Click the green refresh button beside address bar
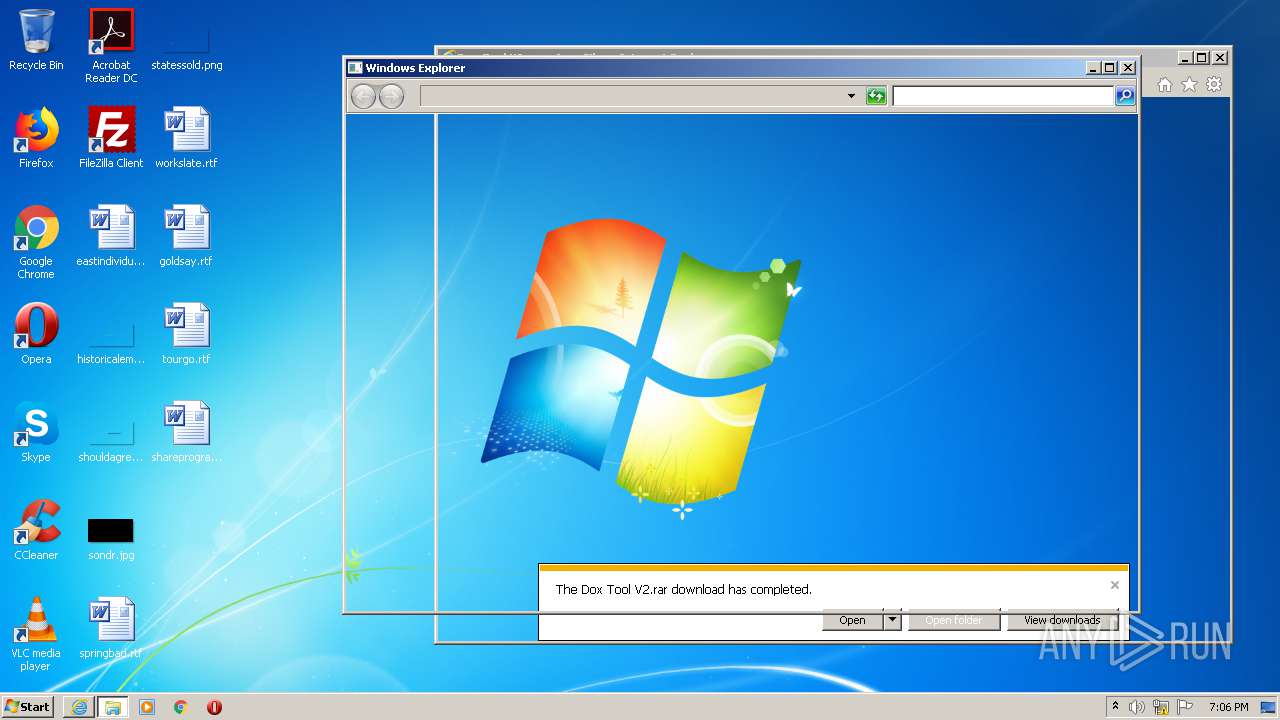The image size is (1280, 720). point(876,96)
